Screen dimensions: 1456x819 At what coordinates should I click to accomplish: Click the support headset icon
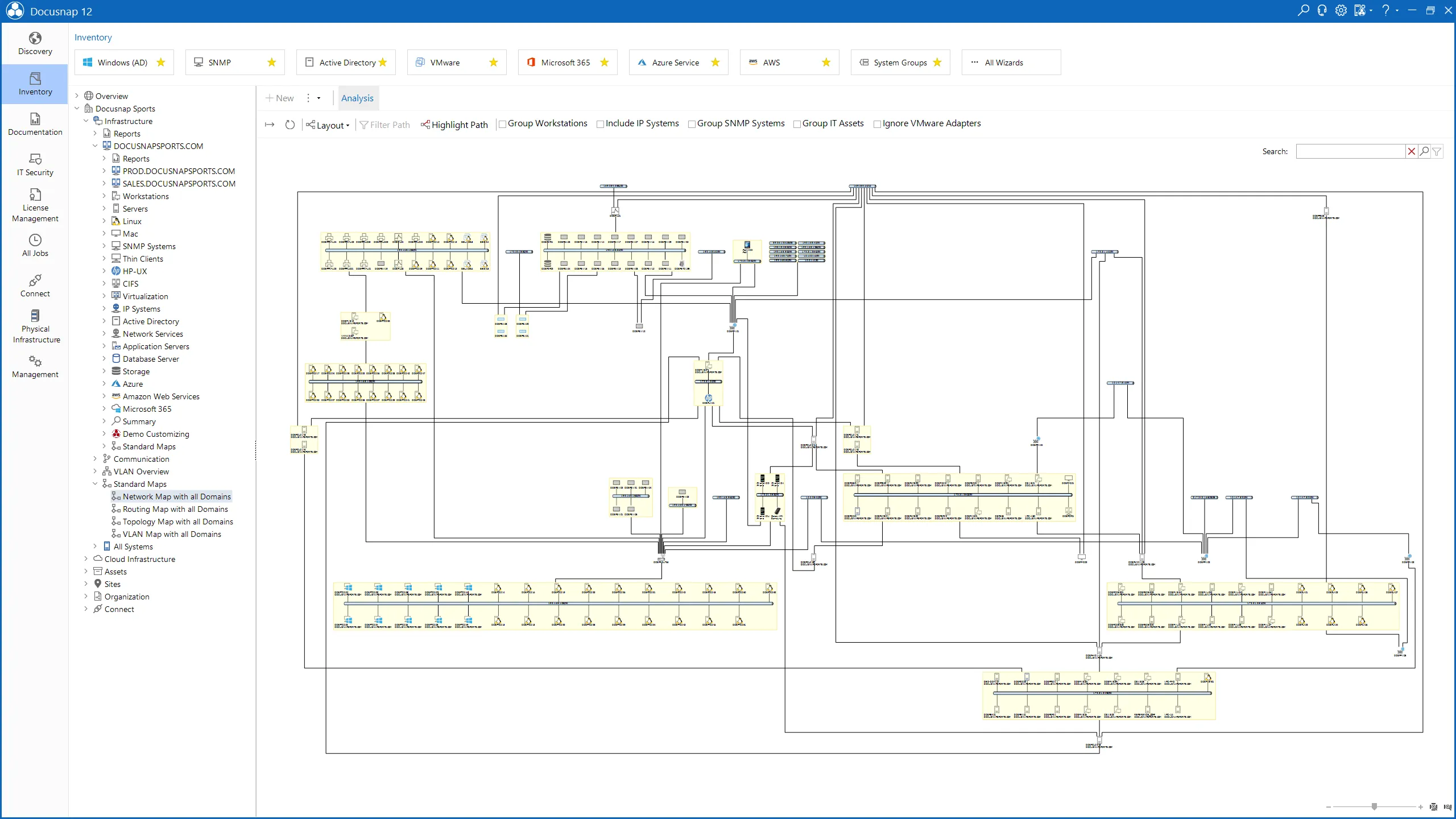point(1322,11)
